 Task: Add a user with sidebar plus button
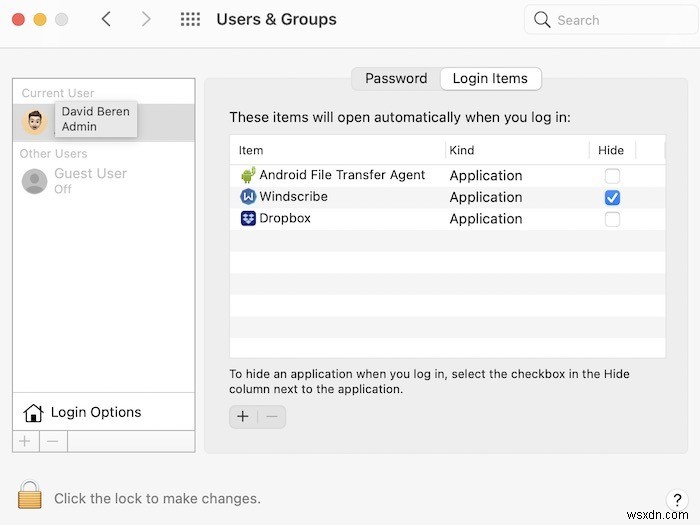click(x=25, y=442)
